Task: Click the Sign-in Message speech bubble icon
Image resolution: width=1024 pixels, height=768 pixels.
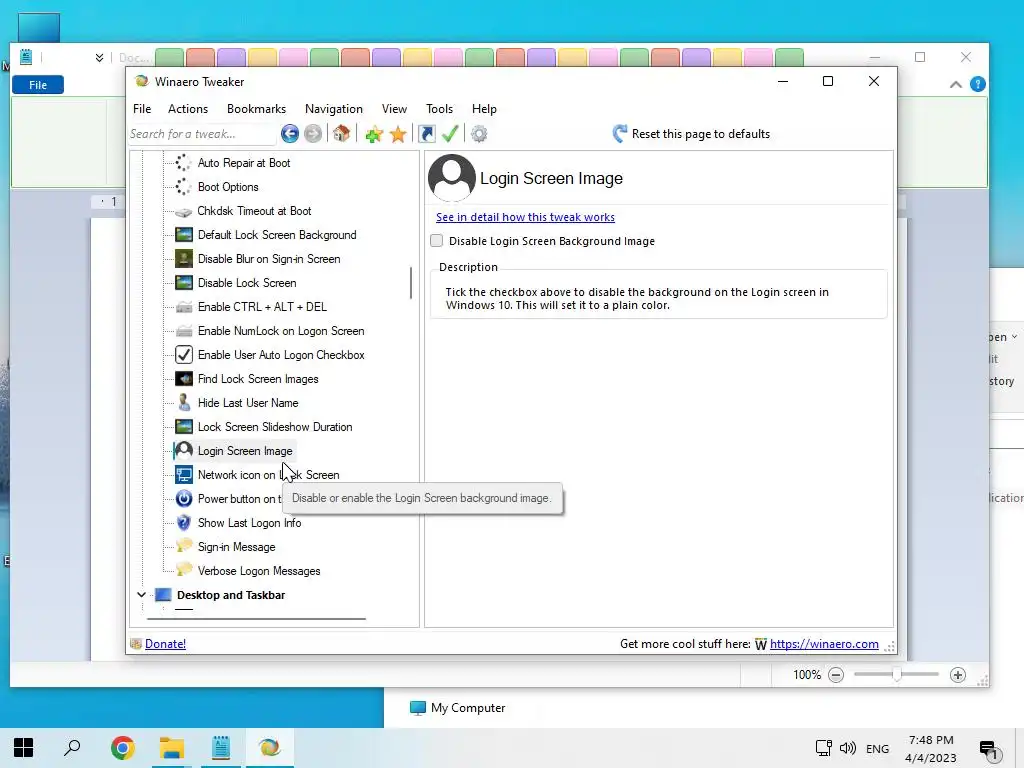Action: (x=184, y=546)
